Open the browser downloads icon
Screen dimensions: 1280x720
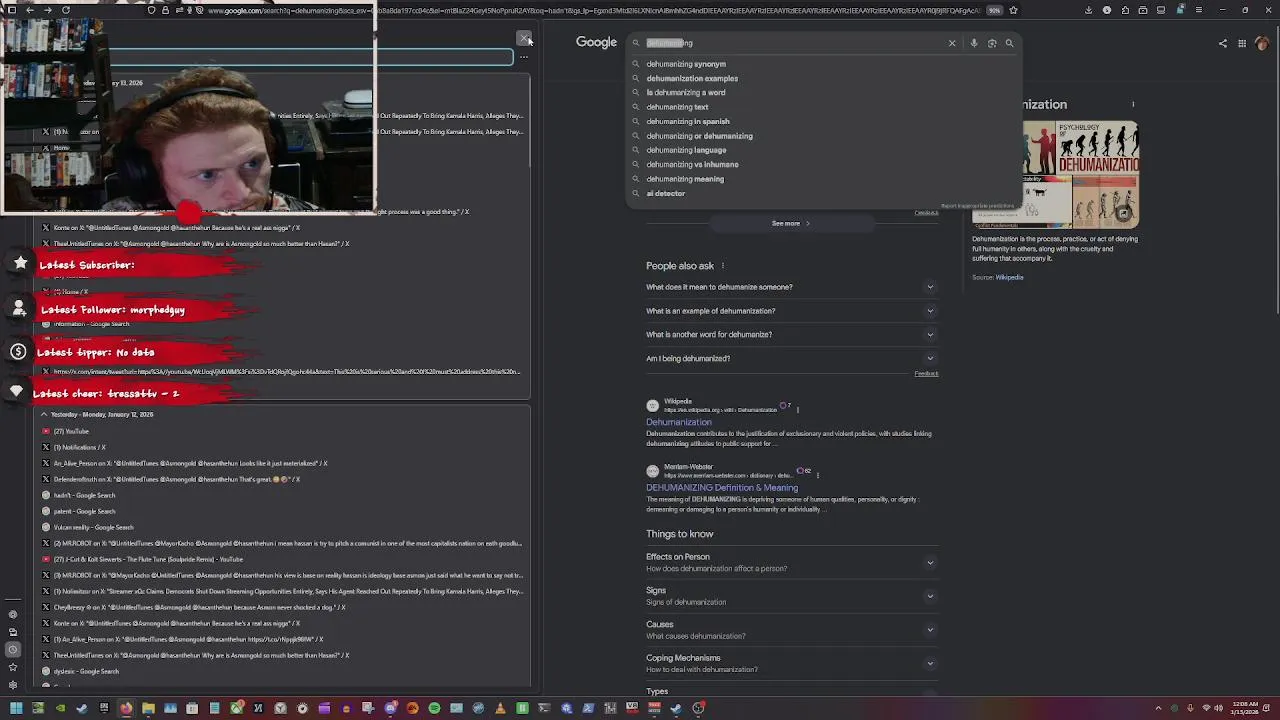[1088, 10]
